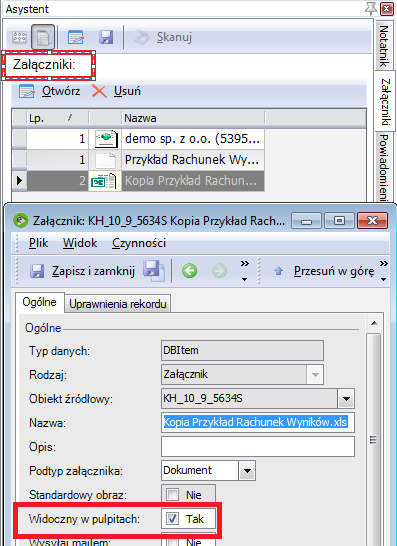Click the Excel file icon of Kopia Przykład row
Viewport: 397px width, 546px height.
tap(103, 181)
